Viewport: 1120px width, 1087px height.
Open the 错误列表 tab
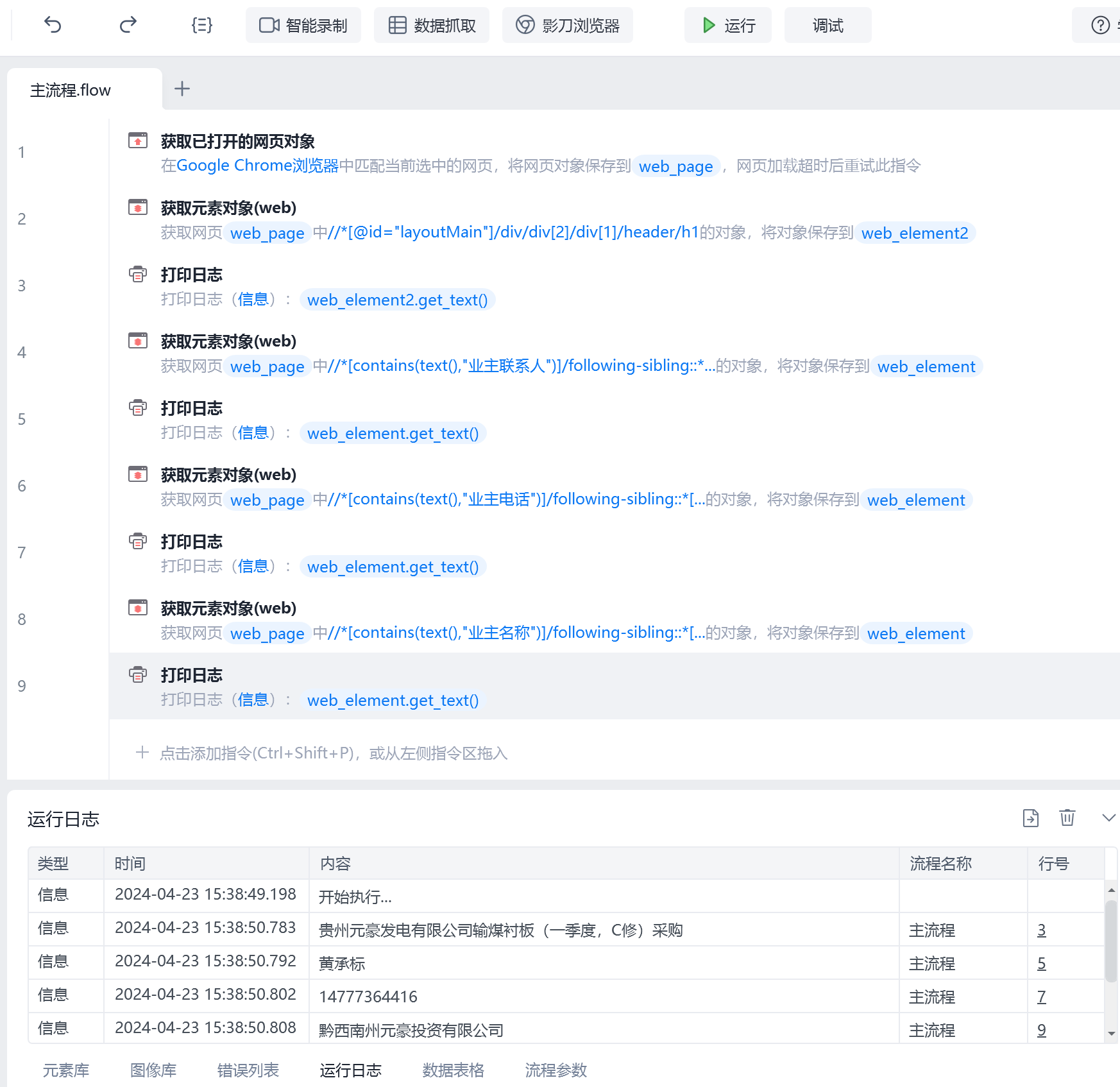[248, 1070]
